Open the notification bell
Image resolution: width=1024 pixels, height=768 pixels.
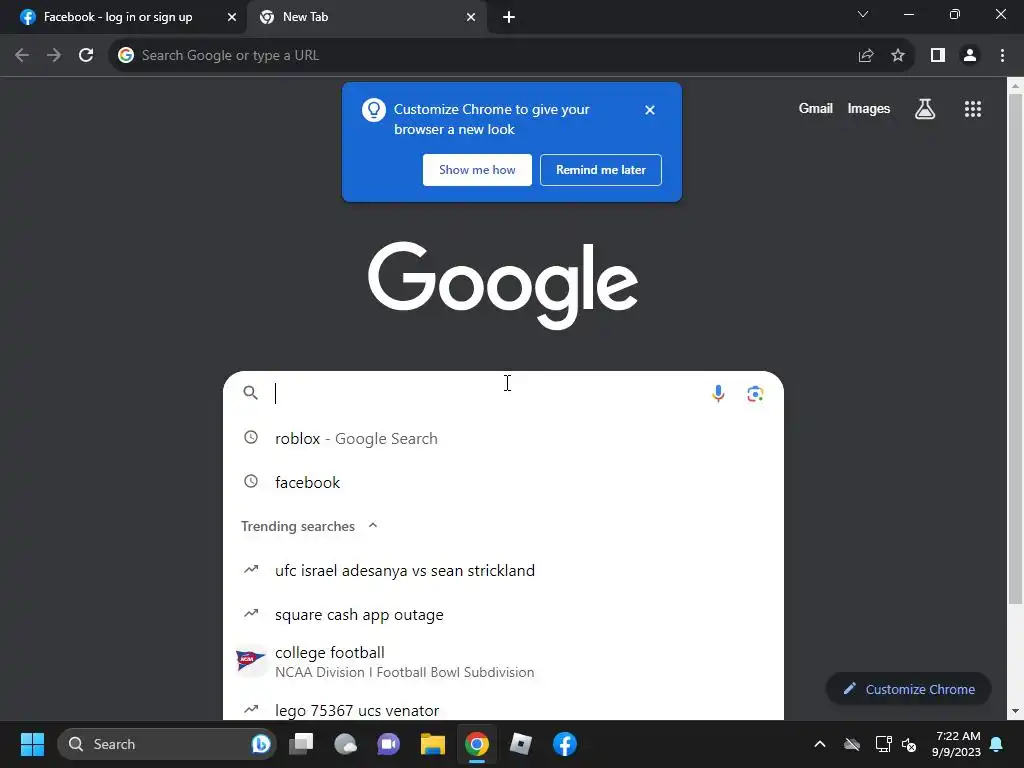coord(997,744)
